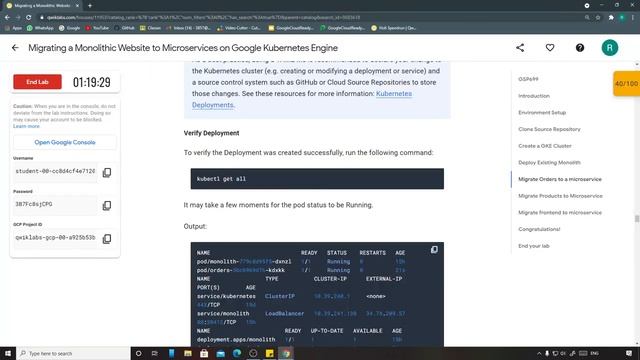Open Mail app from taskbar
The image size is (640, 360).
[220, 353]
